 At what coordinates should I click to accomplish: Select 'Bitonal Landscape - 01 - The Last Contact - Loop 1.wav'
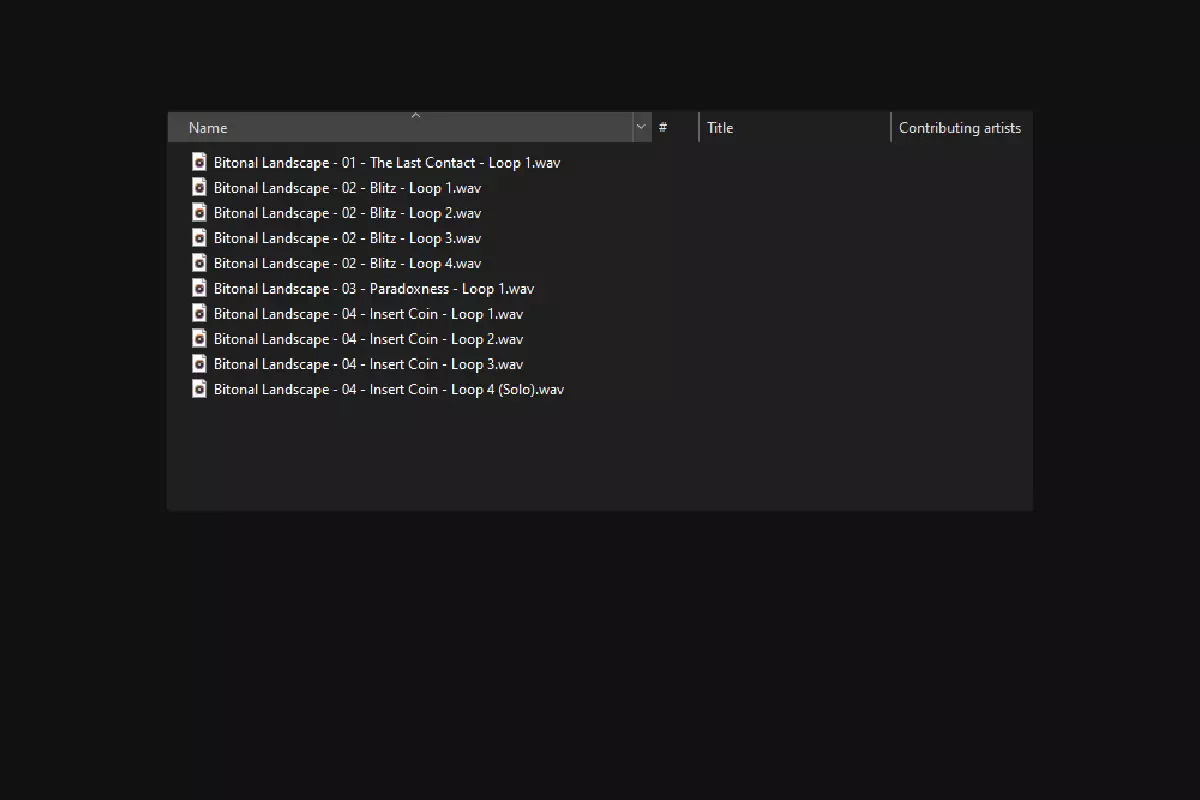tap(387, 162)
